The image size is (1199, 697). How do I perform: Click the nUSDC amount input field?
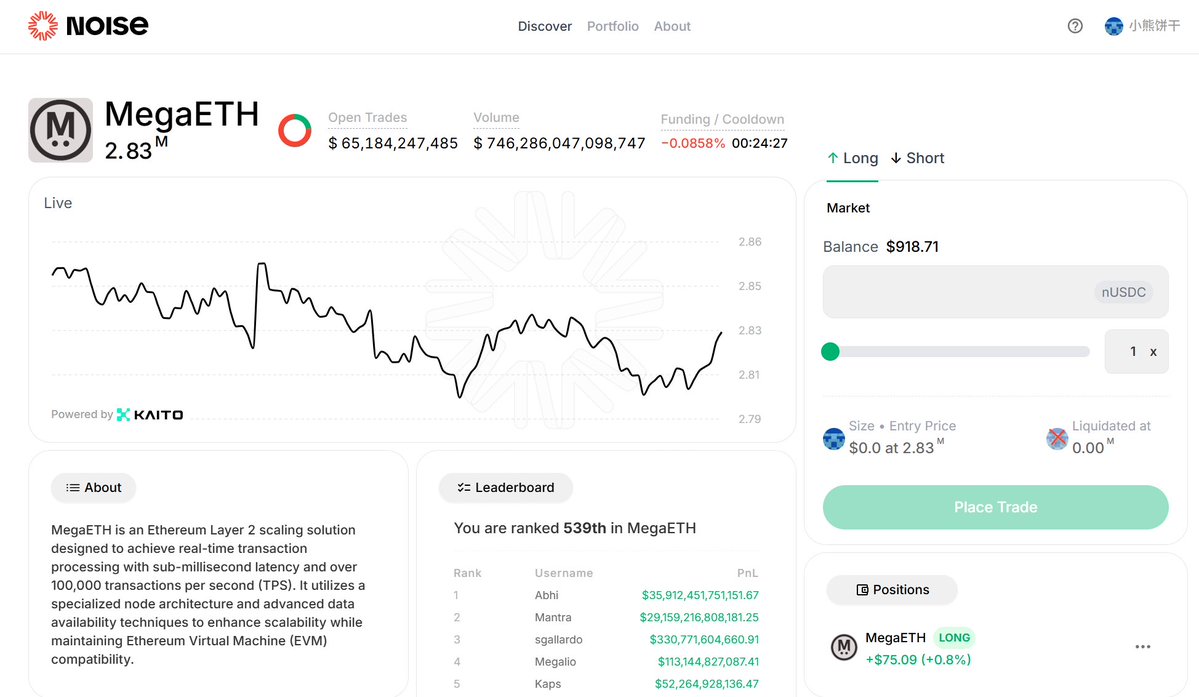coord(996,292)
